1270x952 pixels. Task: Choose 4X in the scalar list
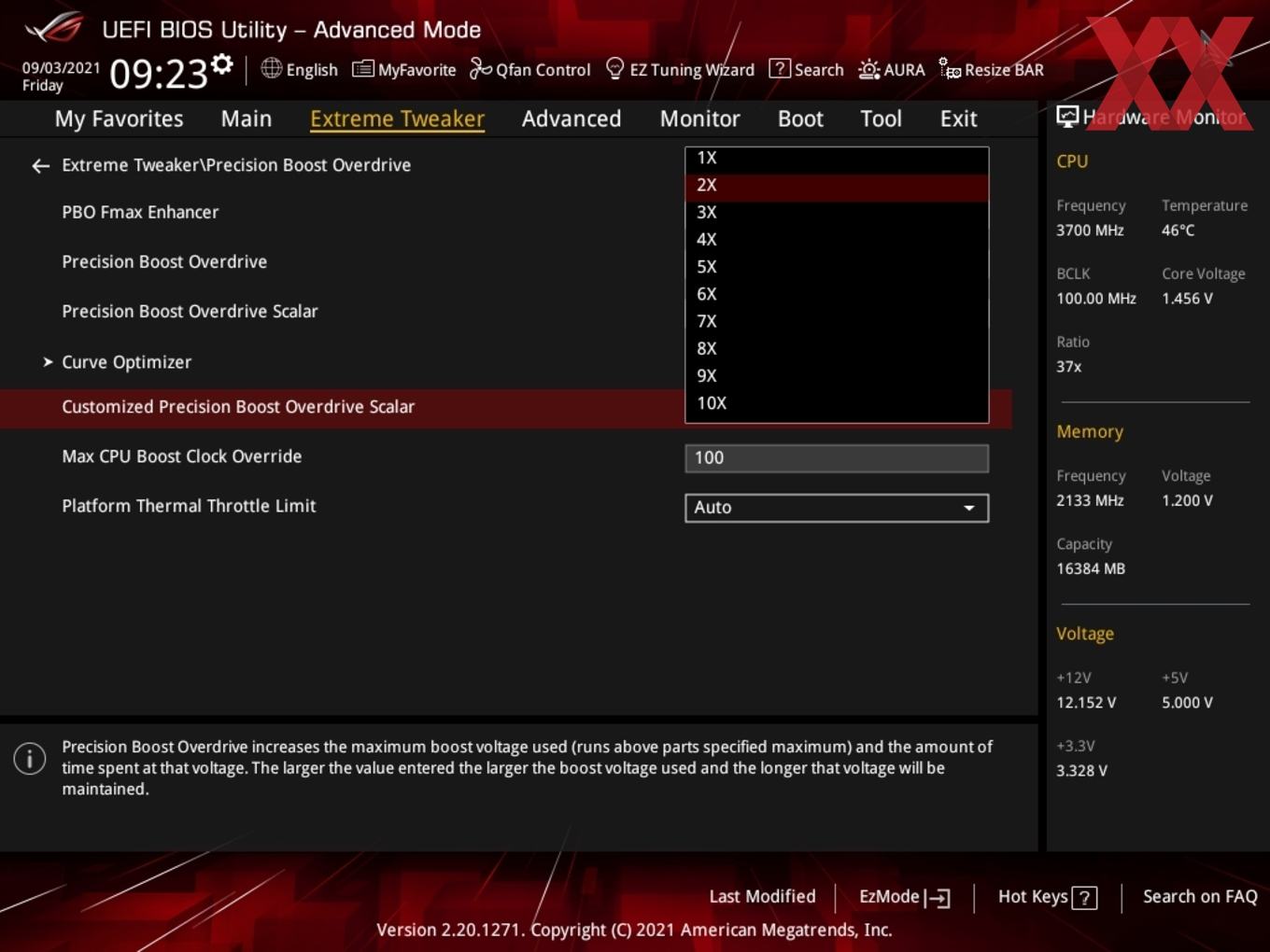837,240
